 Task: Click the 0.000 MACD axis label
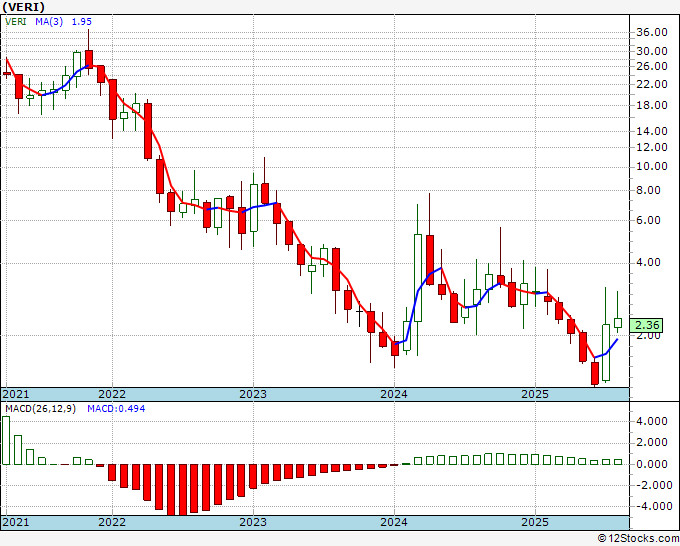[x=652, y=464]
